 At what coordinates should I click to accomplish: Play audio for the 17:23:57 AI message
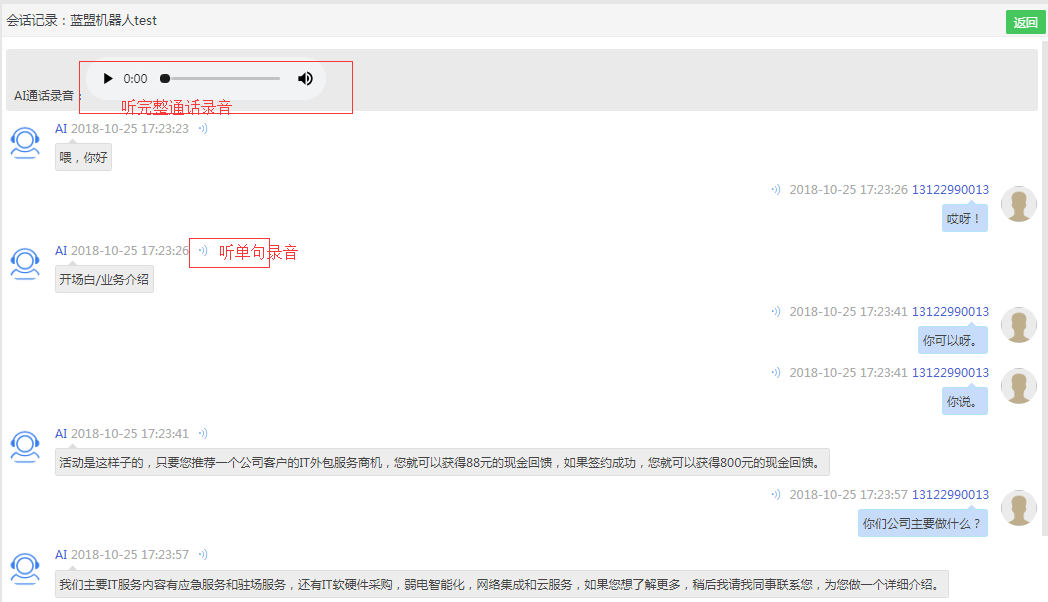203,555
